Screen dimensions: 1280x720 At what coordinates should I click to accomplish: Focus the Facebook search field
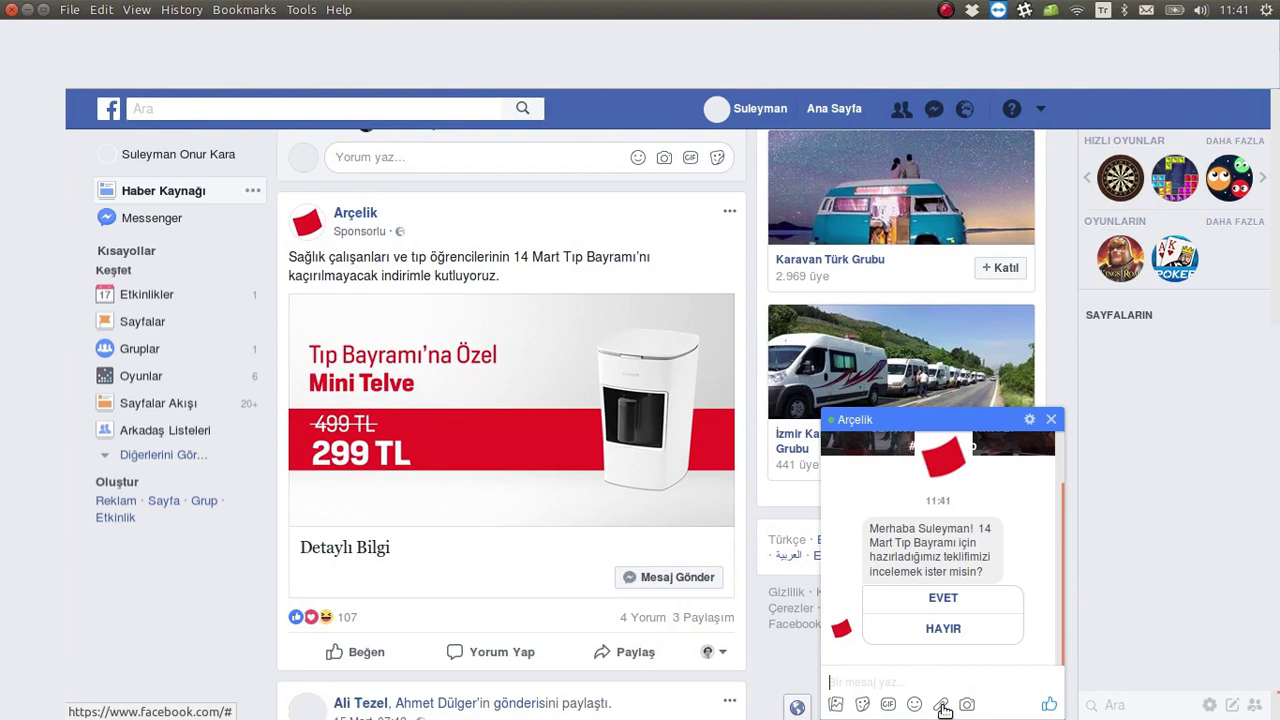315,109
